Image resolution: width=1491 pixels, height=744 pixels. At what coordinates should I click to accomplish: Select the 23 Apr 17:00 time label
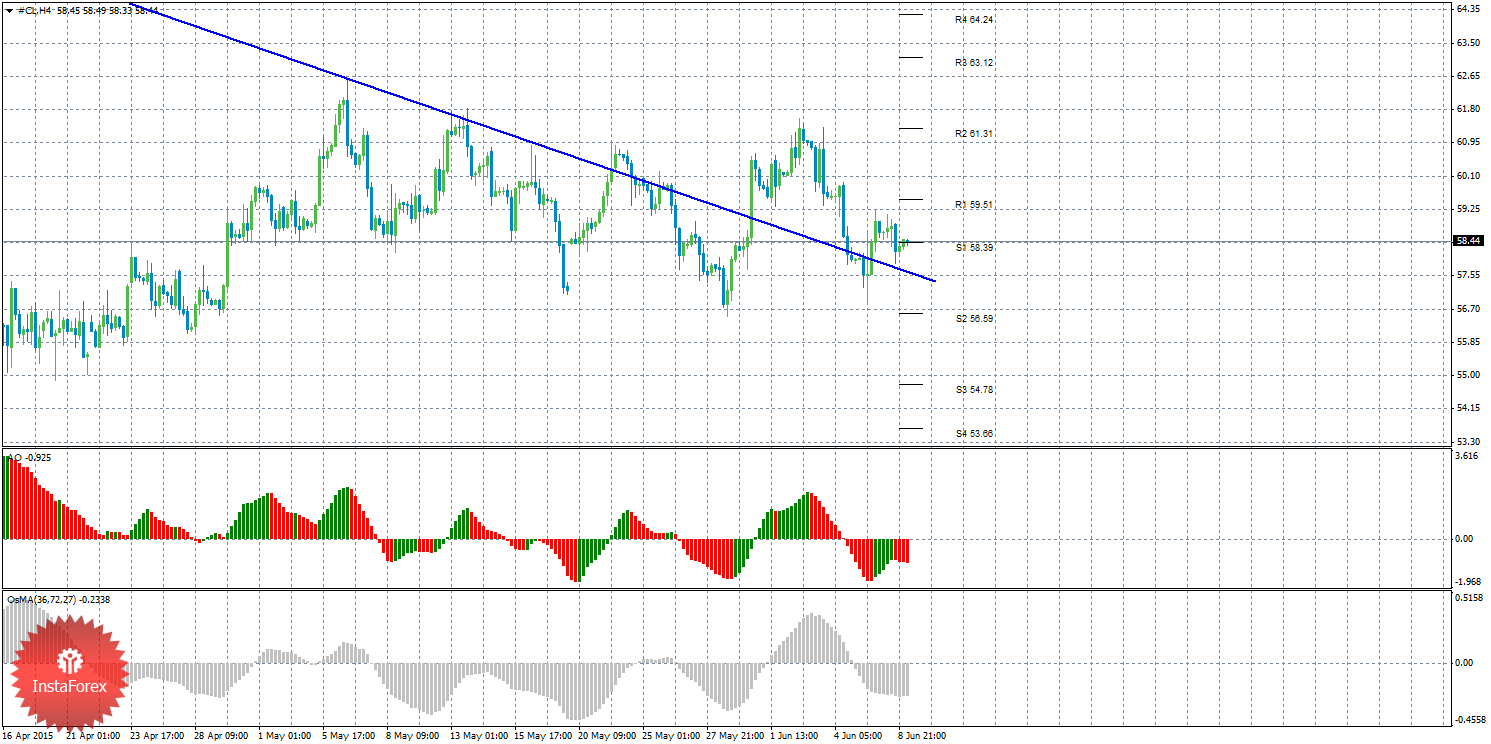[156, 735]
